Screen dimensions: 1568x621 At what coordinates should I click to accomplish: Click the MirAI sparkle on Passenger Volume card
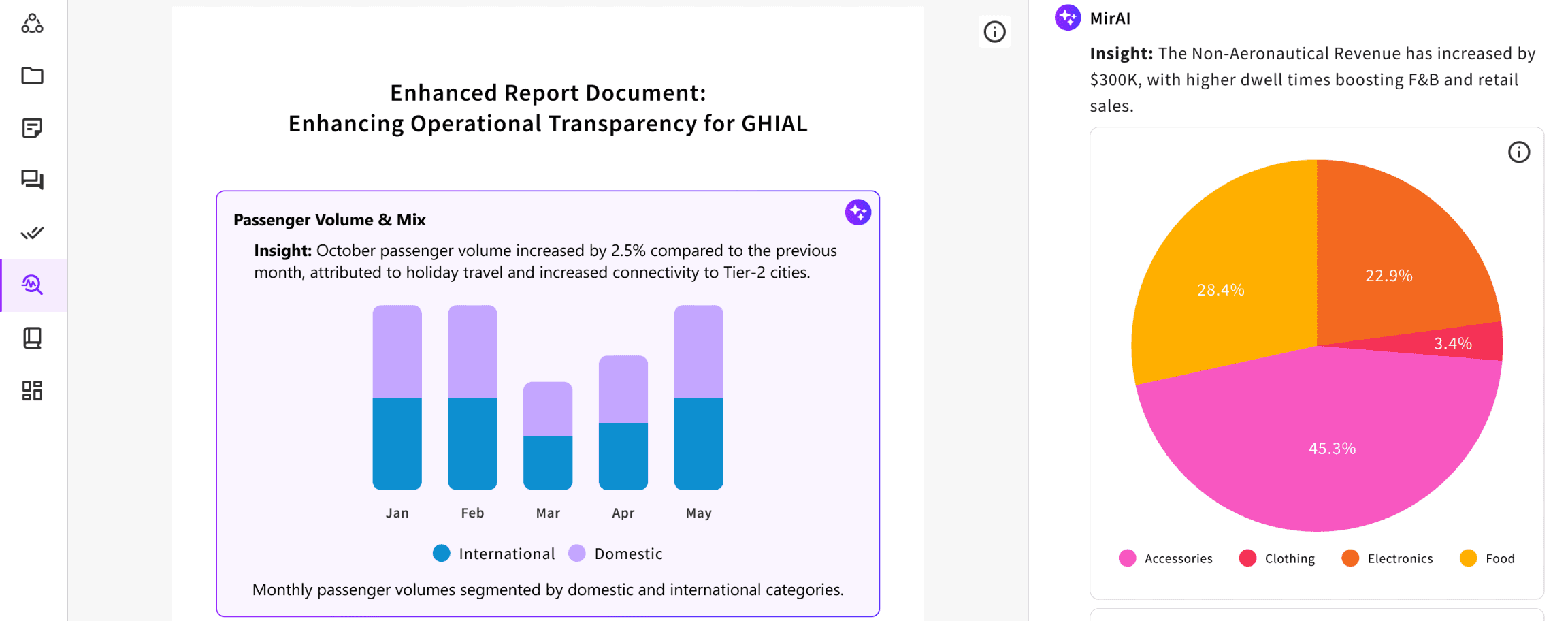coord(857,212)
